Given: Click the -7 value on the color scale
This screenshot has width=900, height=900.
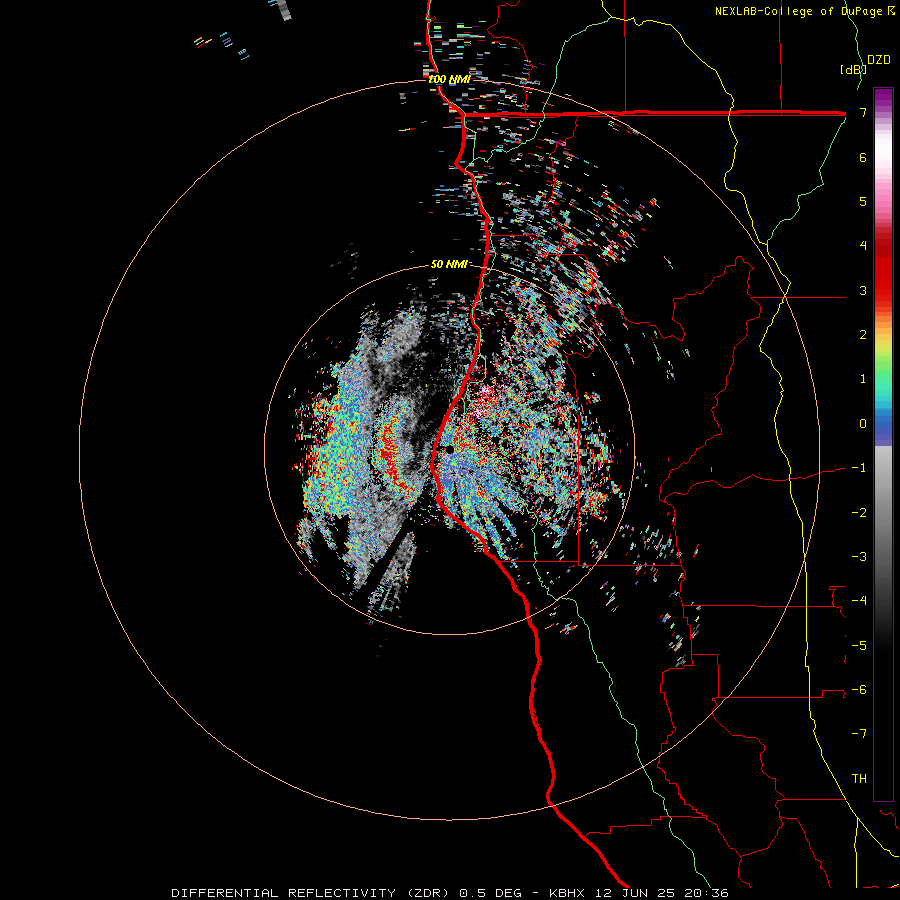Looking at the screenshot, I should (x=859, y=734).
